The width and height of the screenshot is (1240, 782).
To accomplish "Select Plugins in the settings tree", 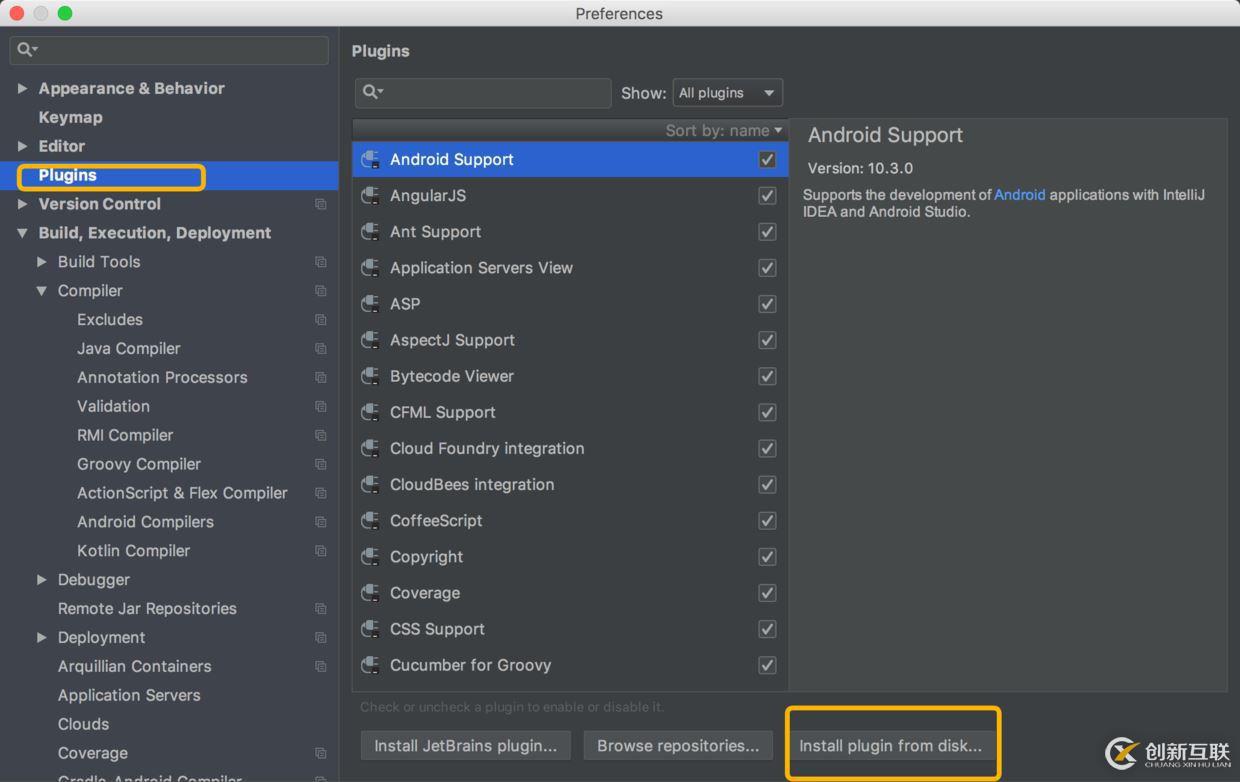I will (68, 175).
